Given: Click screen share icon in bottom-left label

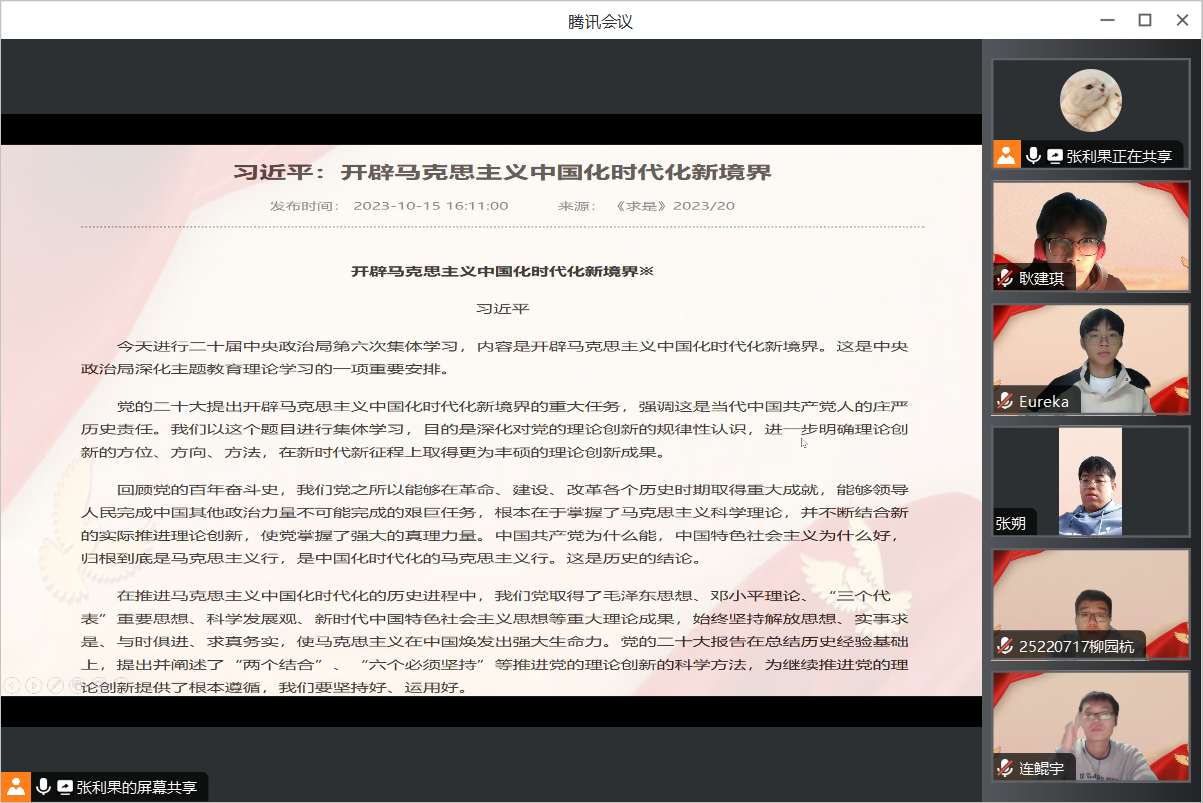Looking at the screenshot, I should [65, 787].
